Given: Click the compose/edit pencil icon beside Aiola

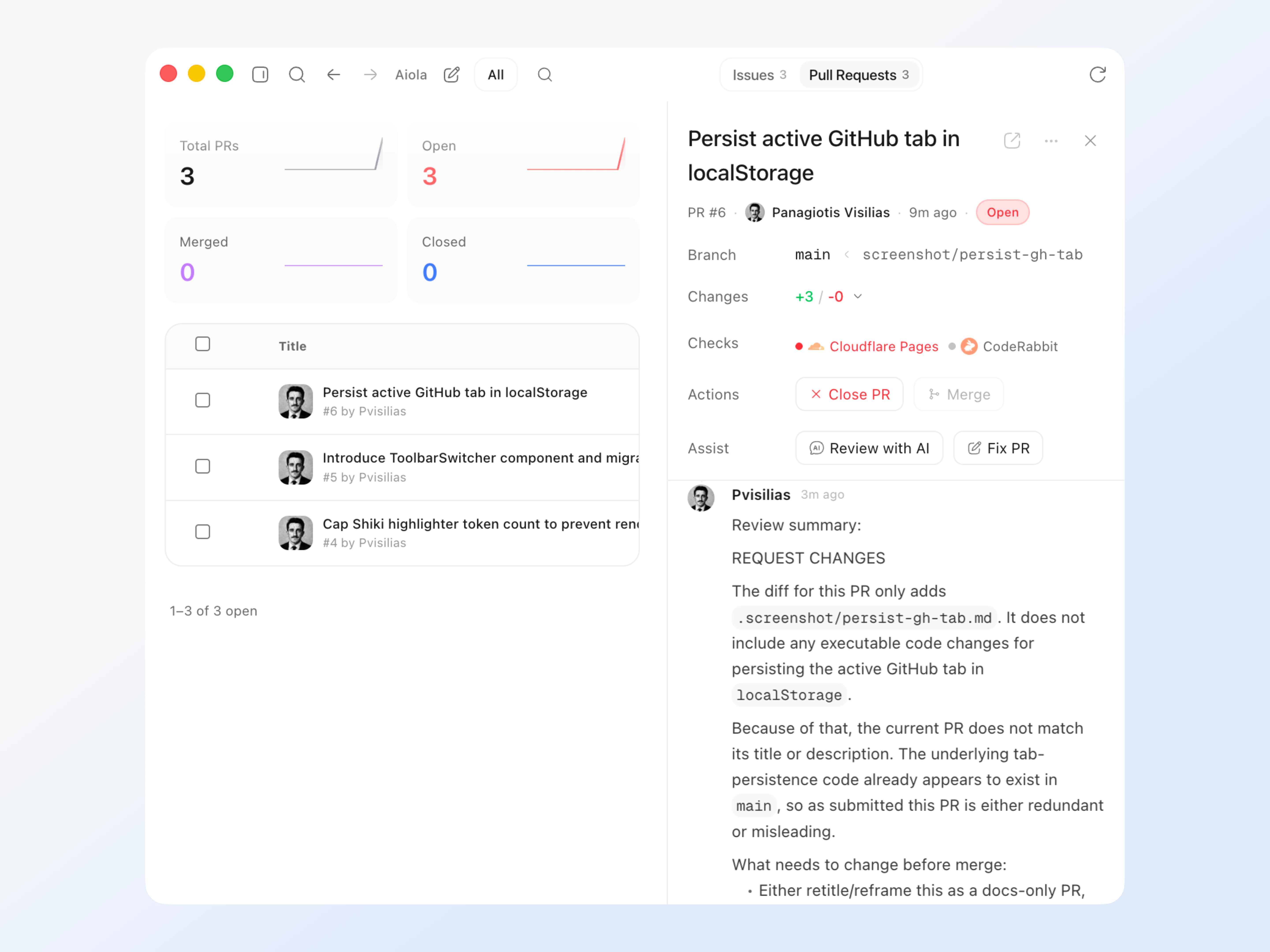Looking at the screenshot, I should [x=452, y=75].
